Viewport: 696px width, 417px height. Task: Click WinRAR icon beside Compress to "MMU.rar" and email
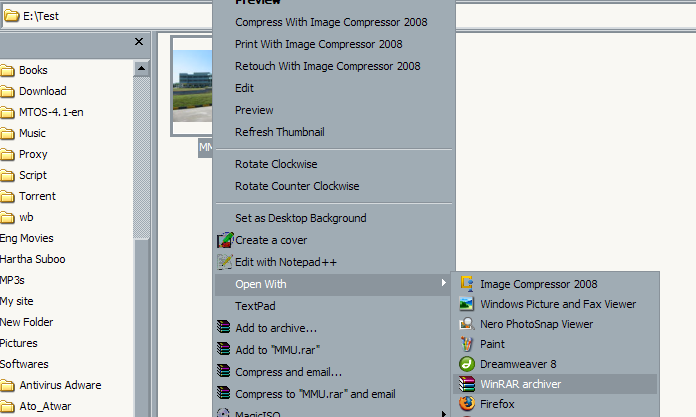[224, 393]
